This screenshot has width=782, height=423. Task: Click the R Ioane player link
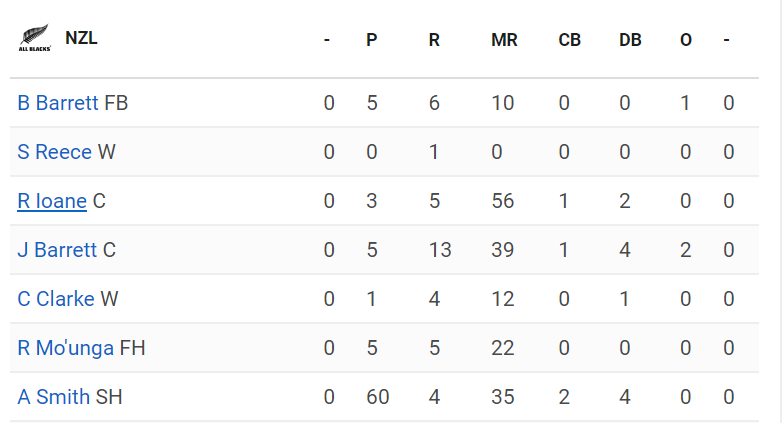click(52, 201)
